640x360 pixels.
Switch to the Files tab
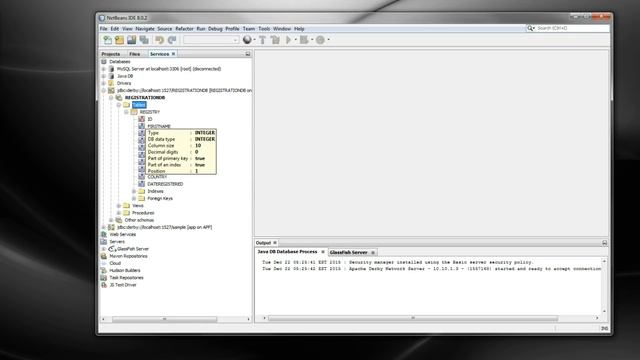coord(135,54)
